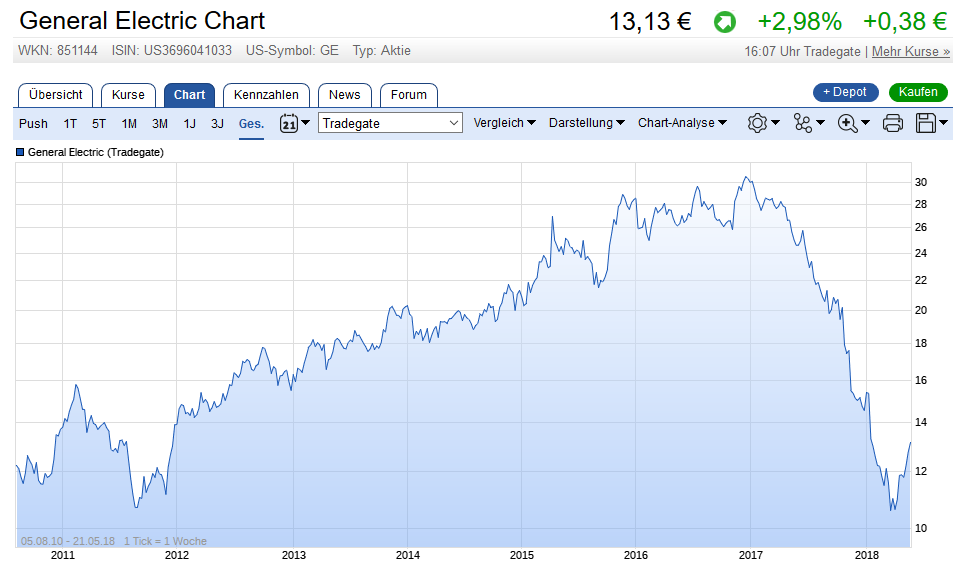Click the green Kaufen button
963x564 pixels.
[918, 92]
